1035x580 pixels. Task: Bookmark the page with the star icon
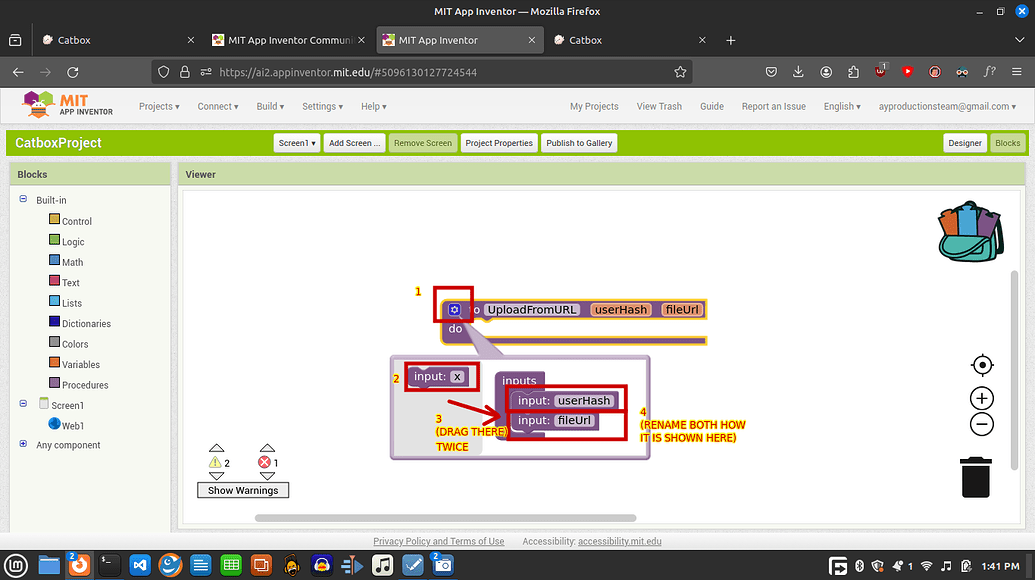pyautogui.click(x=680, y=71)
